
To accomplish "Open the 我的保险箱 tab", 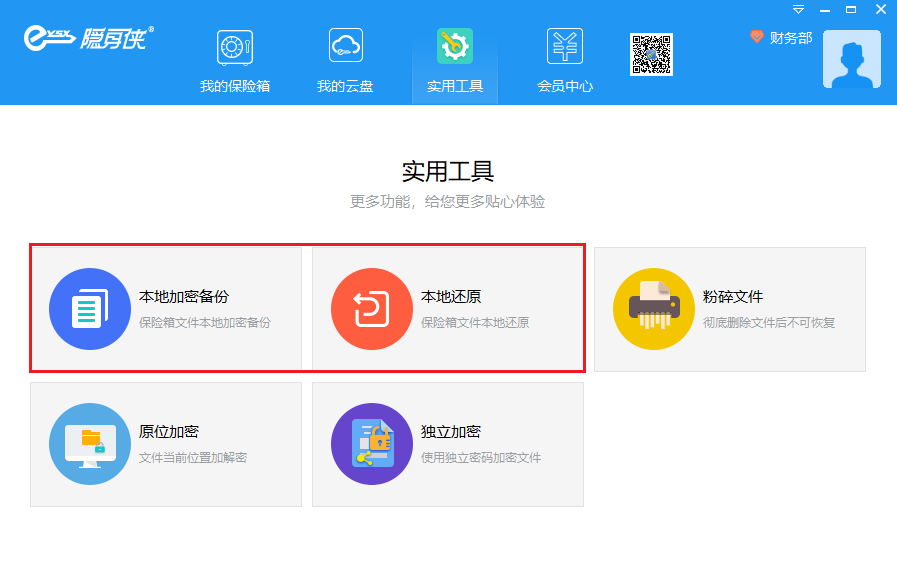I will [x=235, y=86].
